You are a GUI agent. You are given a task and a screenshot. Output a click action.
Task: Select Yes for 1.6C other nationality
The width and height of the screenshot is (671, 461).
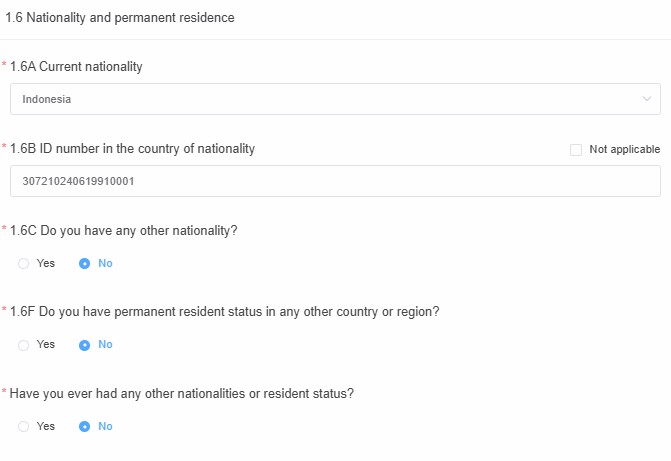(24, 263)
